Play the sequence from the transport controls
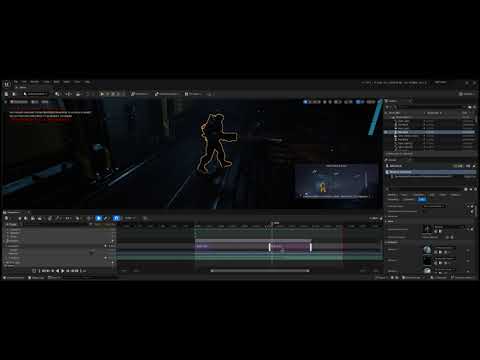 [x=63, y=271]
